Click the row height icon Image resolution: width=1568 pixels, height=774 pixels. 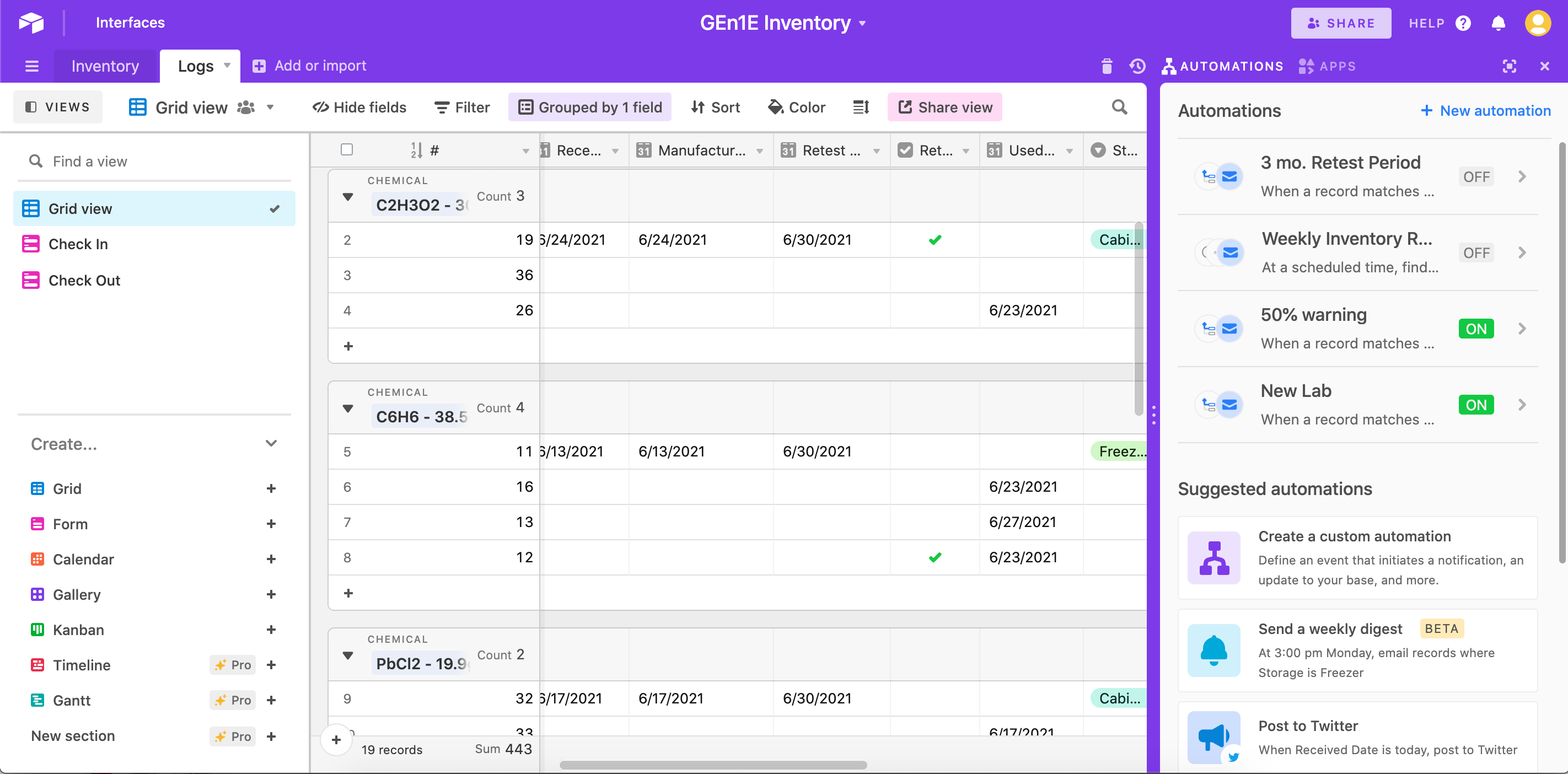(861, 107)
